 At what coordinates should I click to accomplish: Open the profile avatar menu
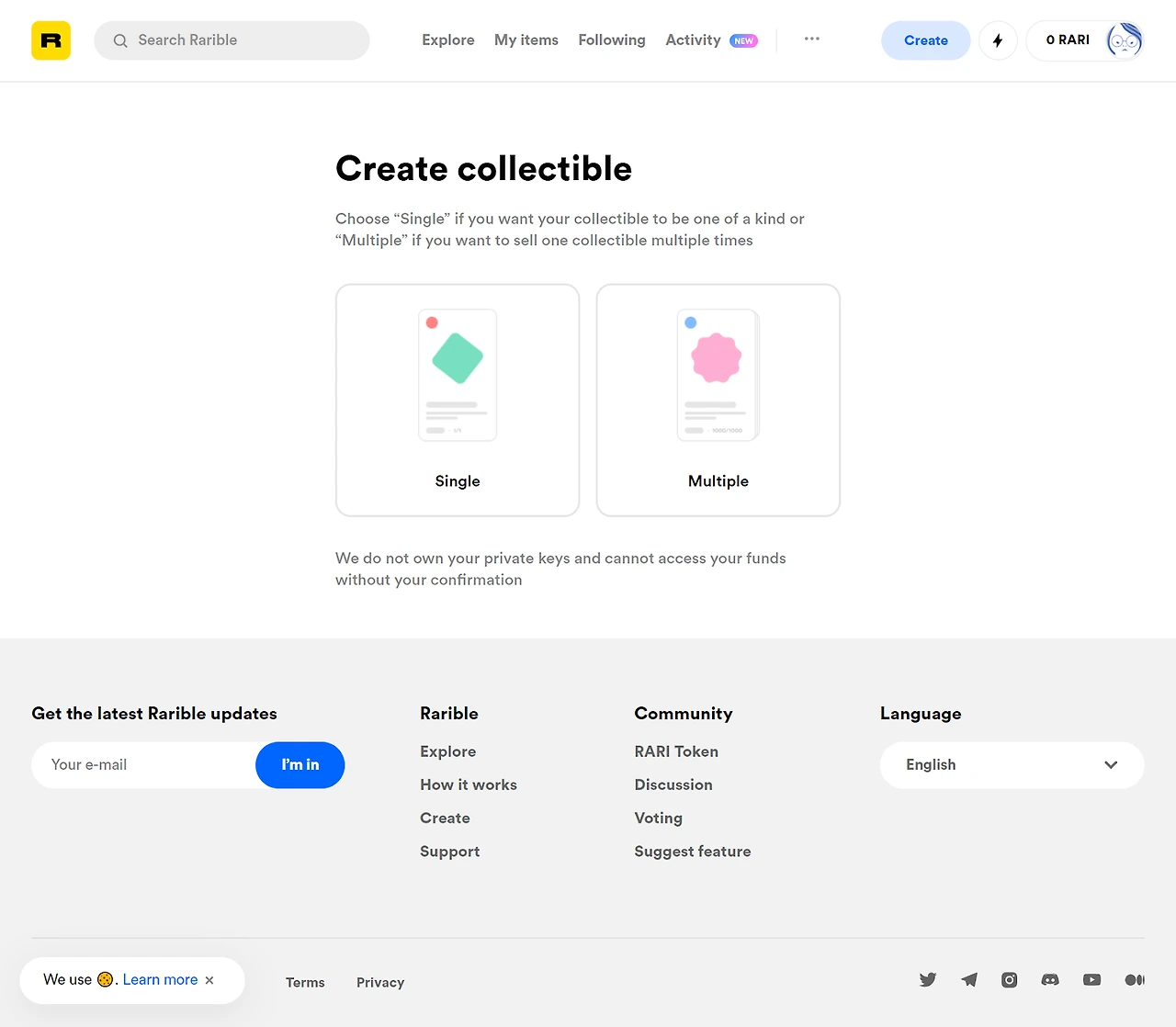click(x=1124, y=40)
